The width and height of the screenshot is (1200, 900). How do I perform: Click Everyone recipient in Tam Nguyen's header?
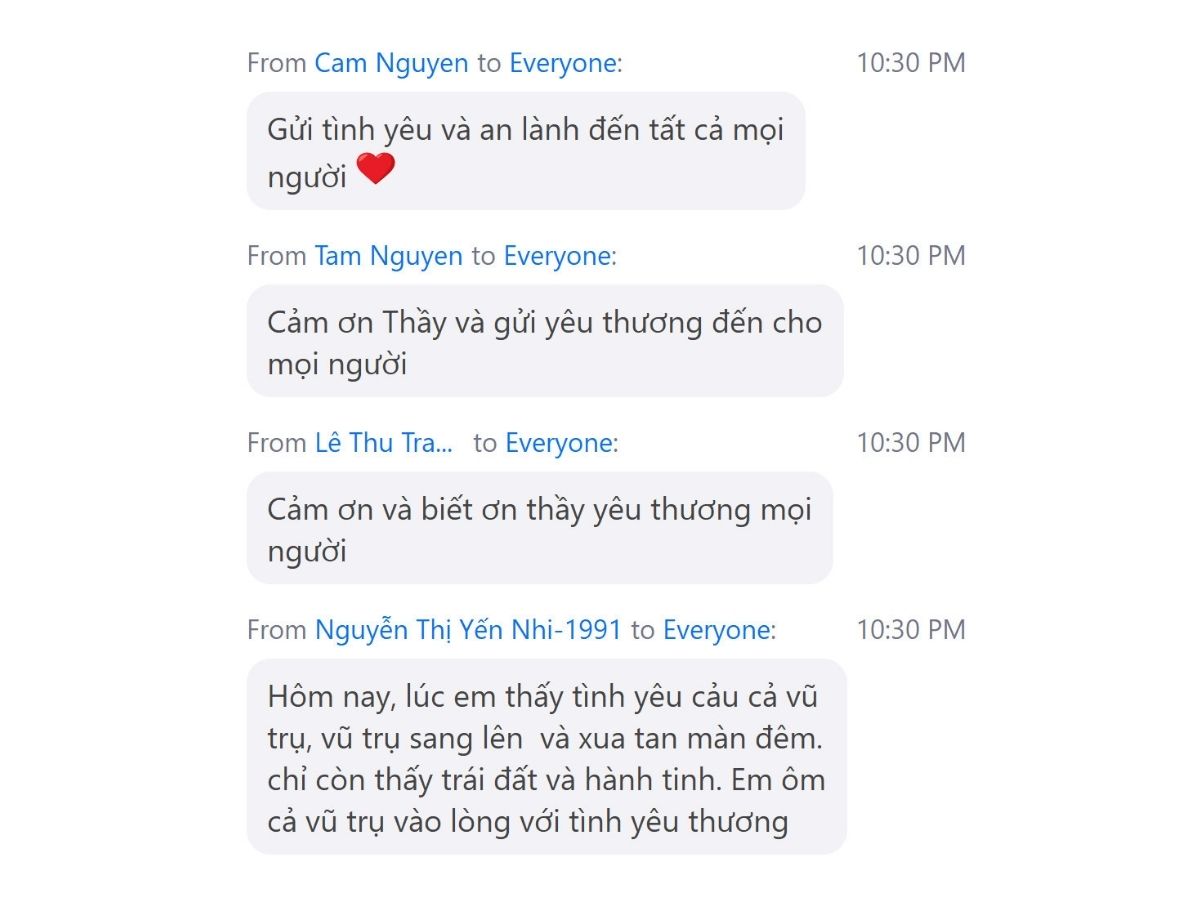pyautogui.click(x=557, y=256)
